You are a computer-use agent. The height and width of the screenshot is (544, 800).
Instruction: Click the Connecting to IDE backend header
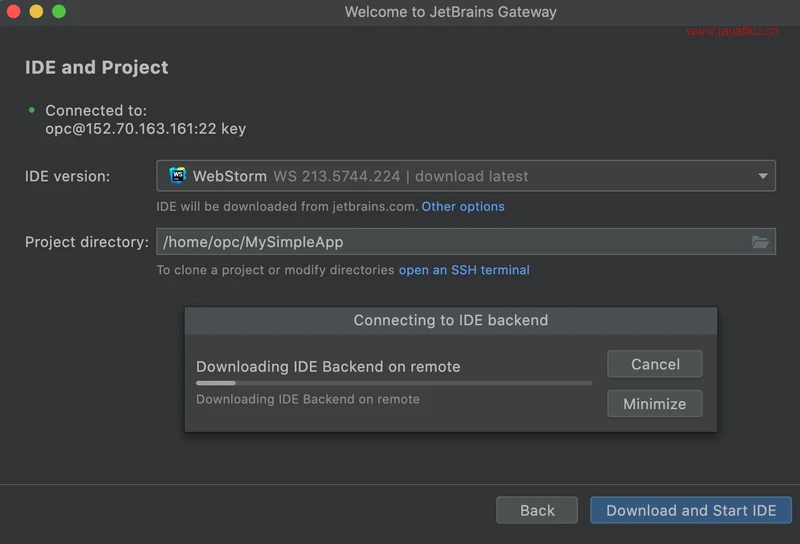coord(451,320)
